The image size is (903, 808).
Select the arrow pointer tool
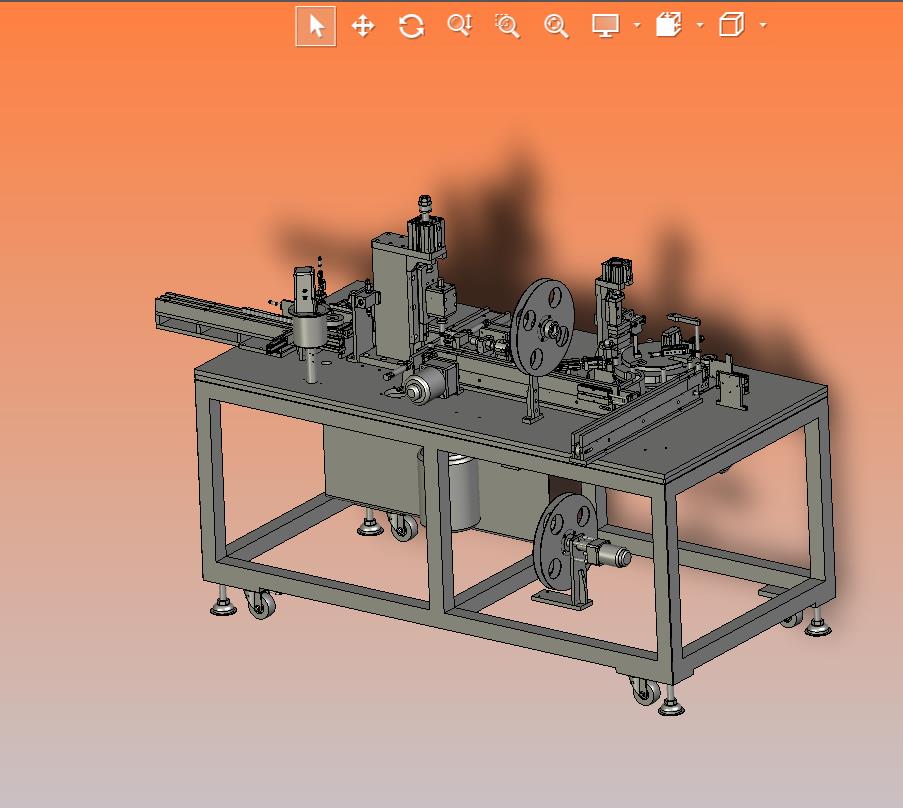316,26
